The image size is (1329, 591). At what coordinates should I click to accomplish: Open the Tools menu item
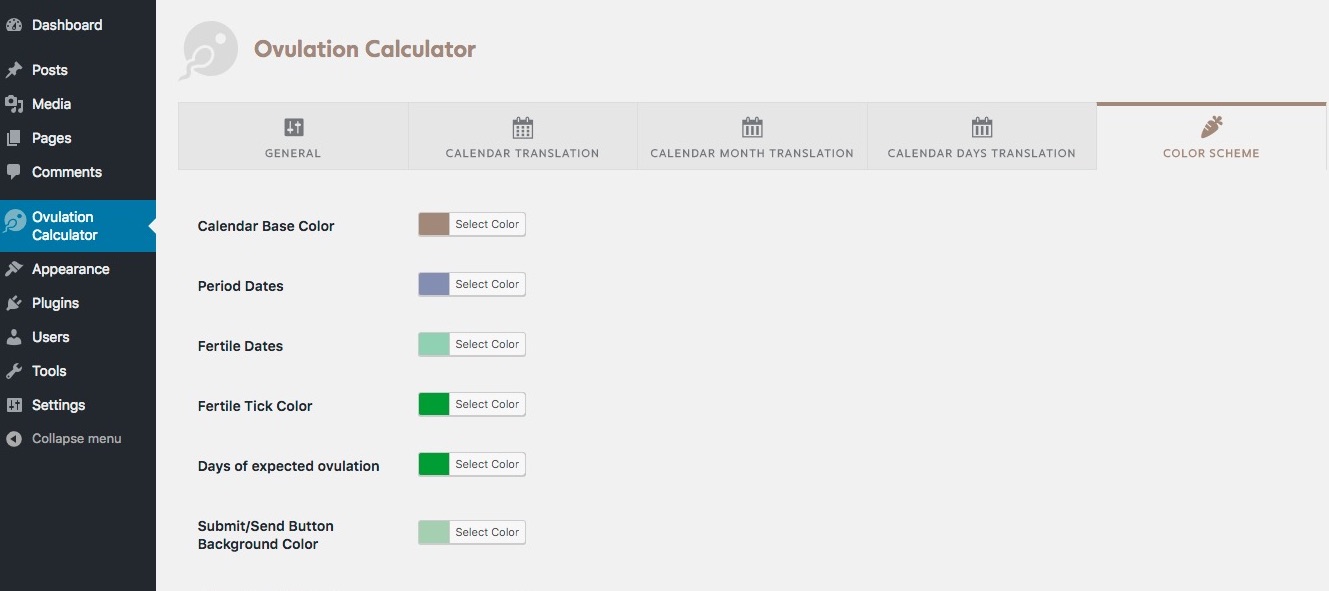[x=78, y=371]
